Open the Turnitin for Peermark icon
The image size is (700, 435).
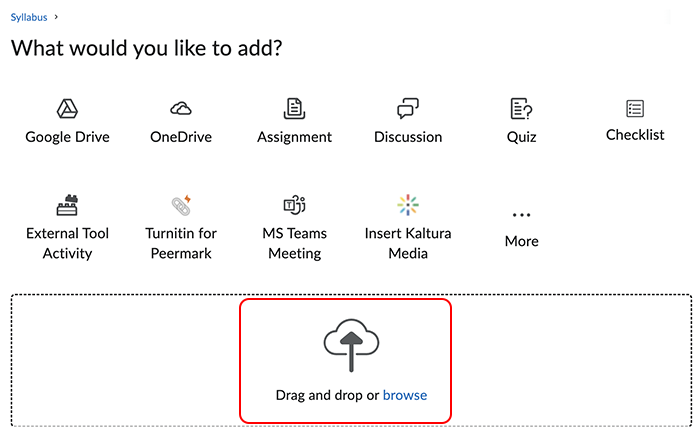(181, 205)
